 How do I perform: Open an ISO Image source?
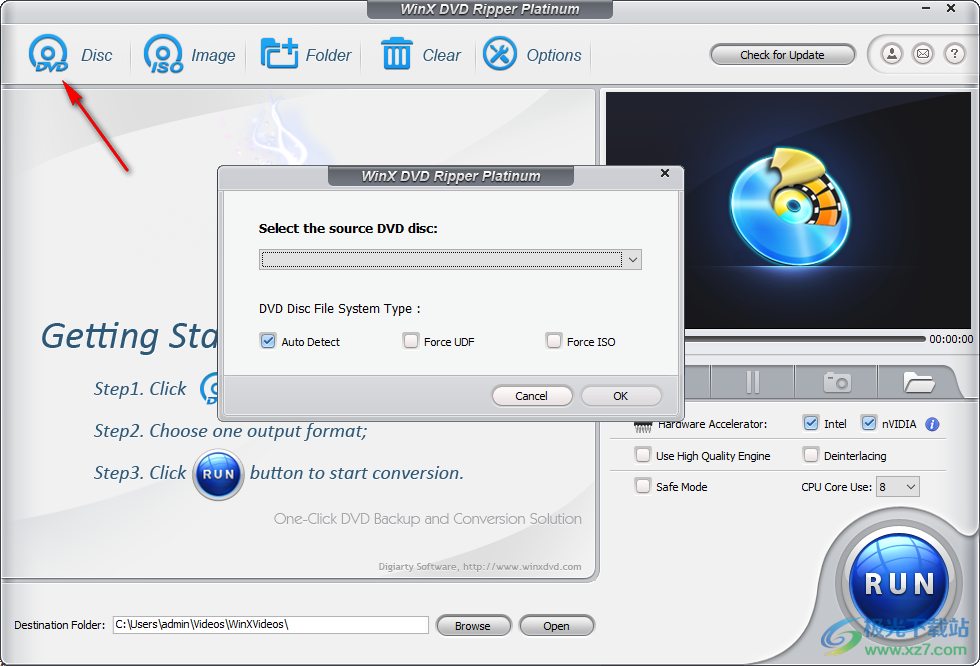(x=162, y=54)
